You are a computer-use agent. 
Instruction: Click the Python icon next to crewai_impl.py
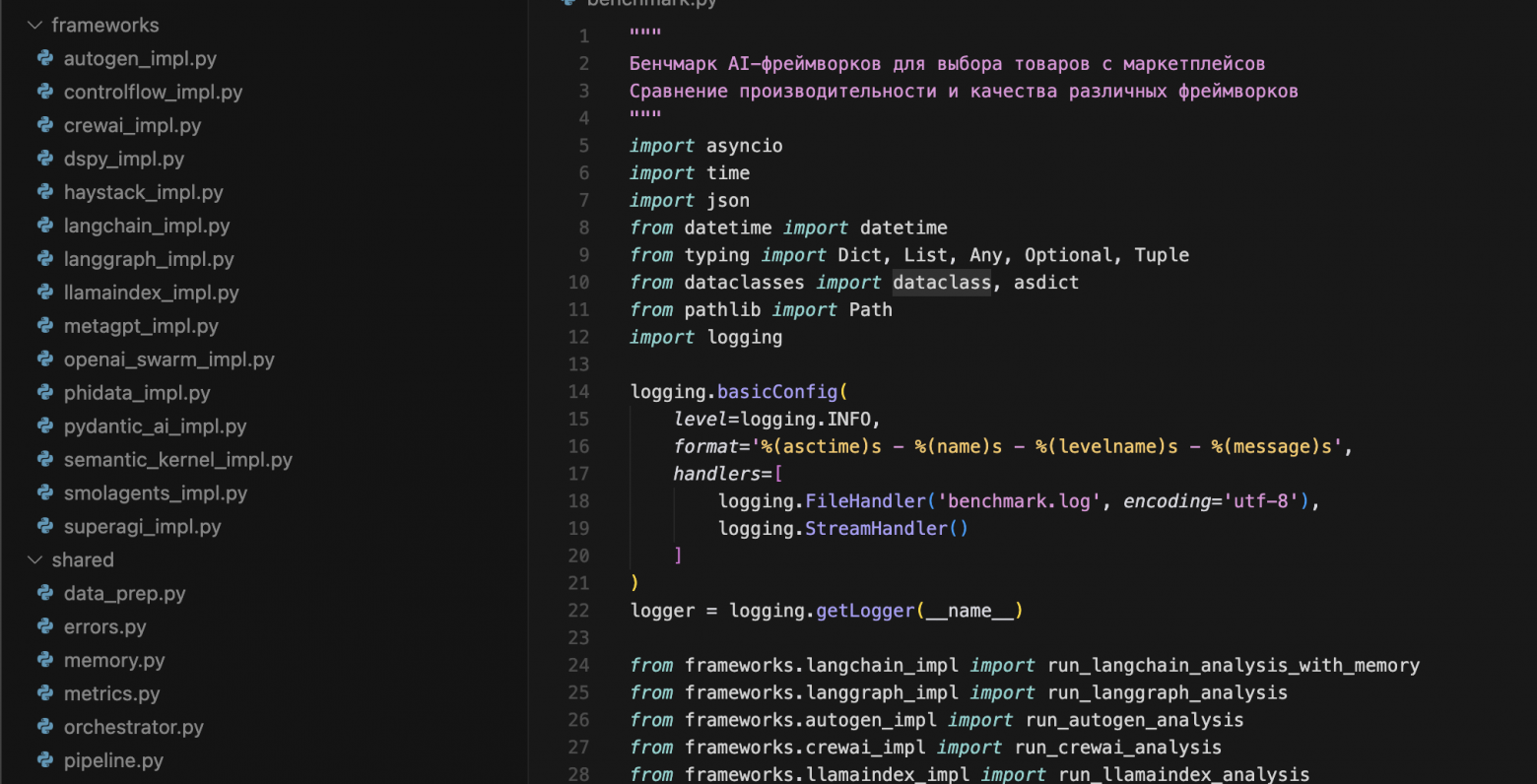(45, 125)
